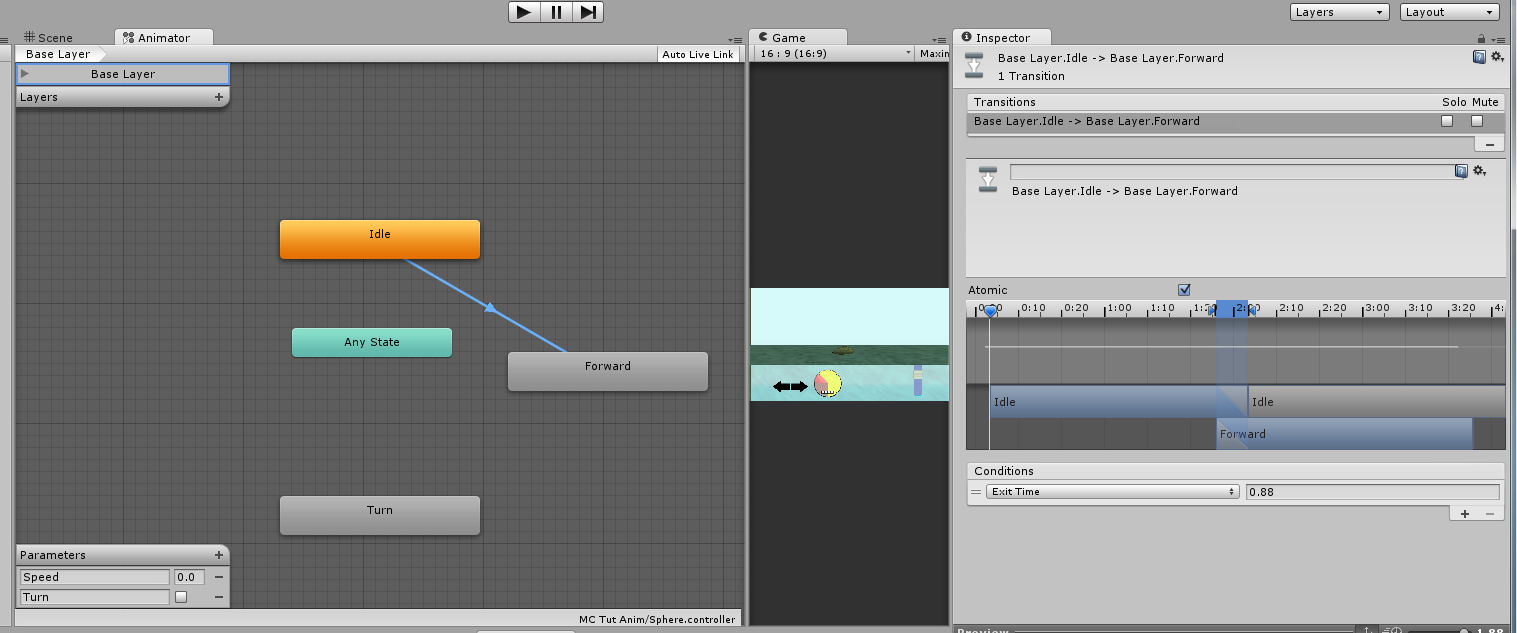
Task: Remove the Speed parameter with minus icon
Action: coord(219,577)
